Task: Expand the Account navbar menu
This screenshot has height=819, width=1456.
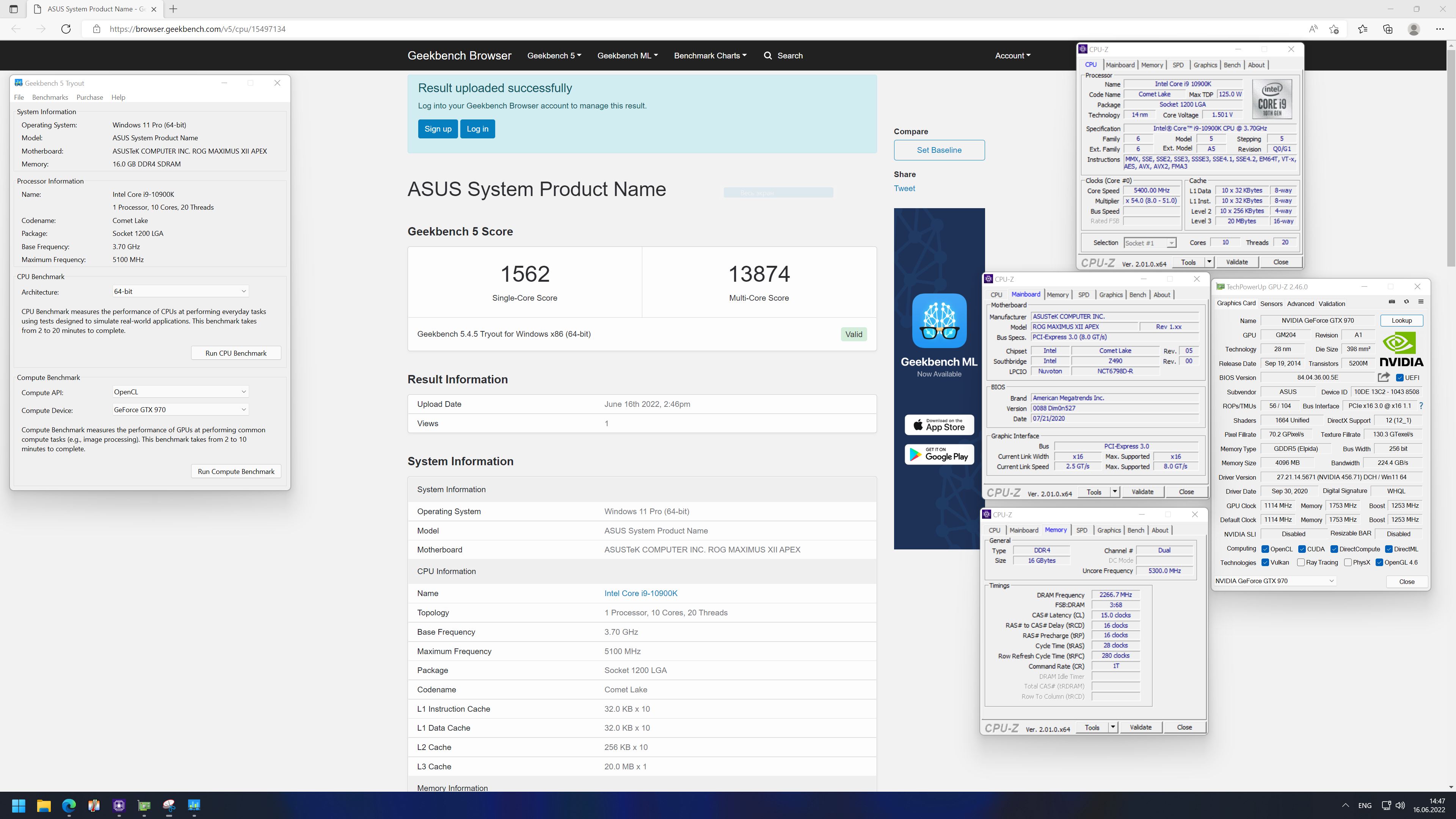Action: (x=1013, y=55)
